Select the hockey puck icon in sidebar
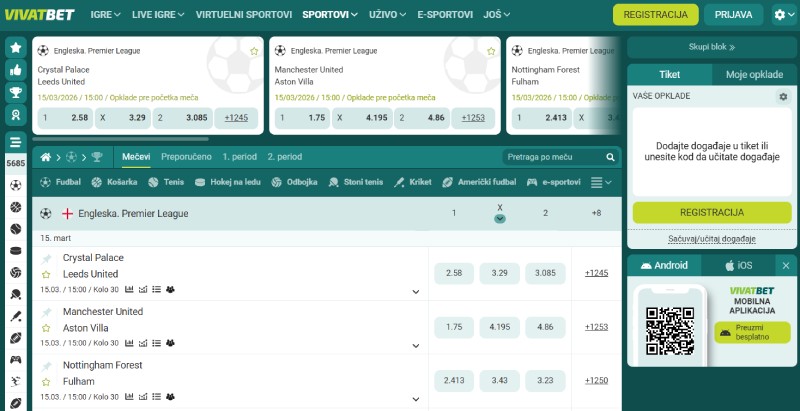 tap(16, 251)
